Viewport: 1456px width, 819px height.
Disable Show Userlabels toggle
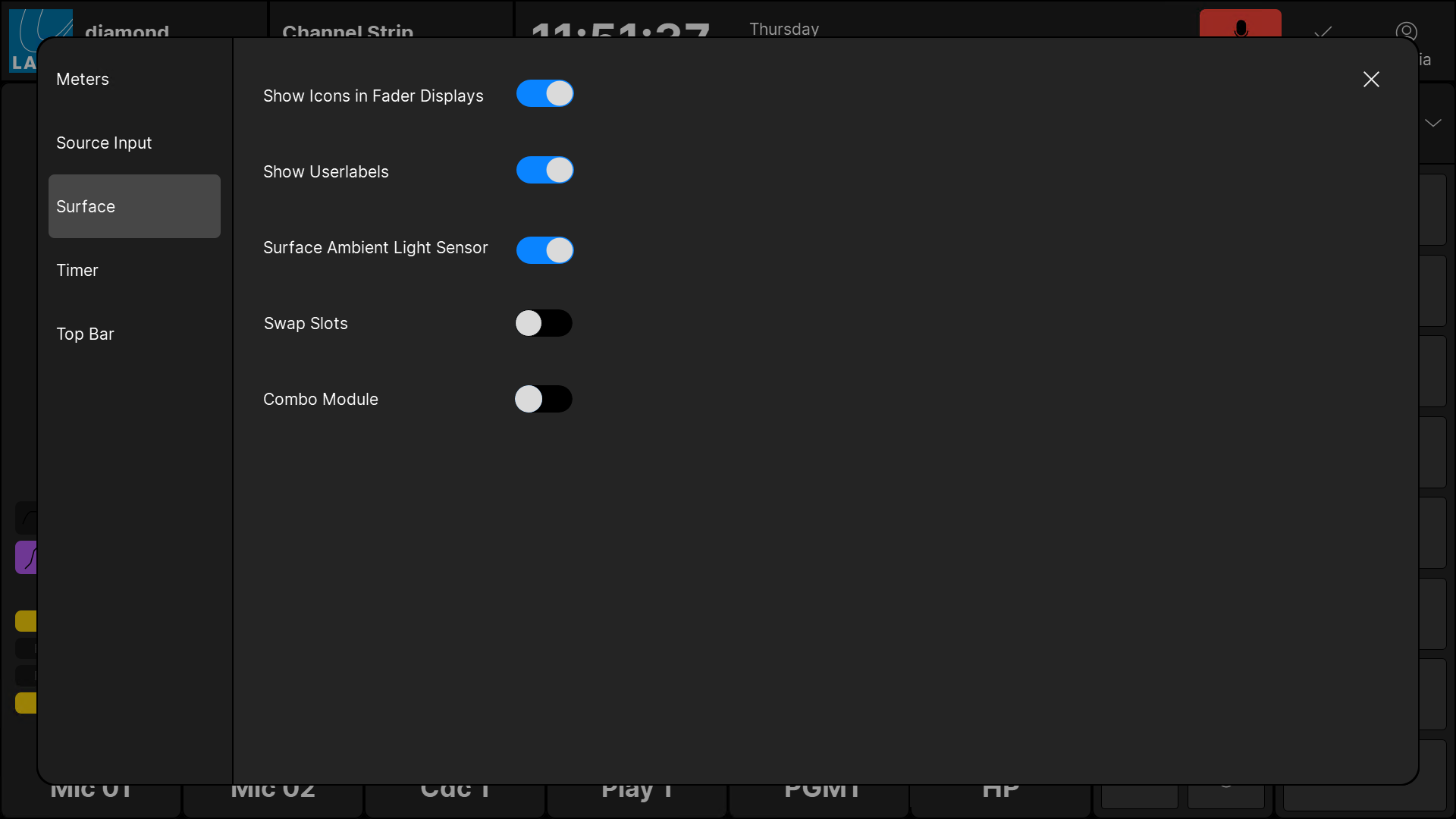(544, 171)
